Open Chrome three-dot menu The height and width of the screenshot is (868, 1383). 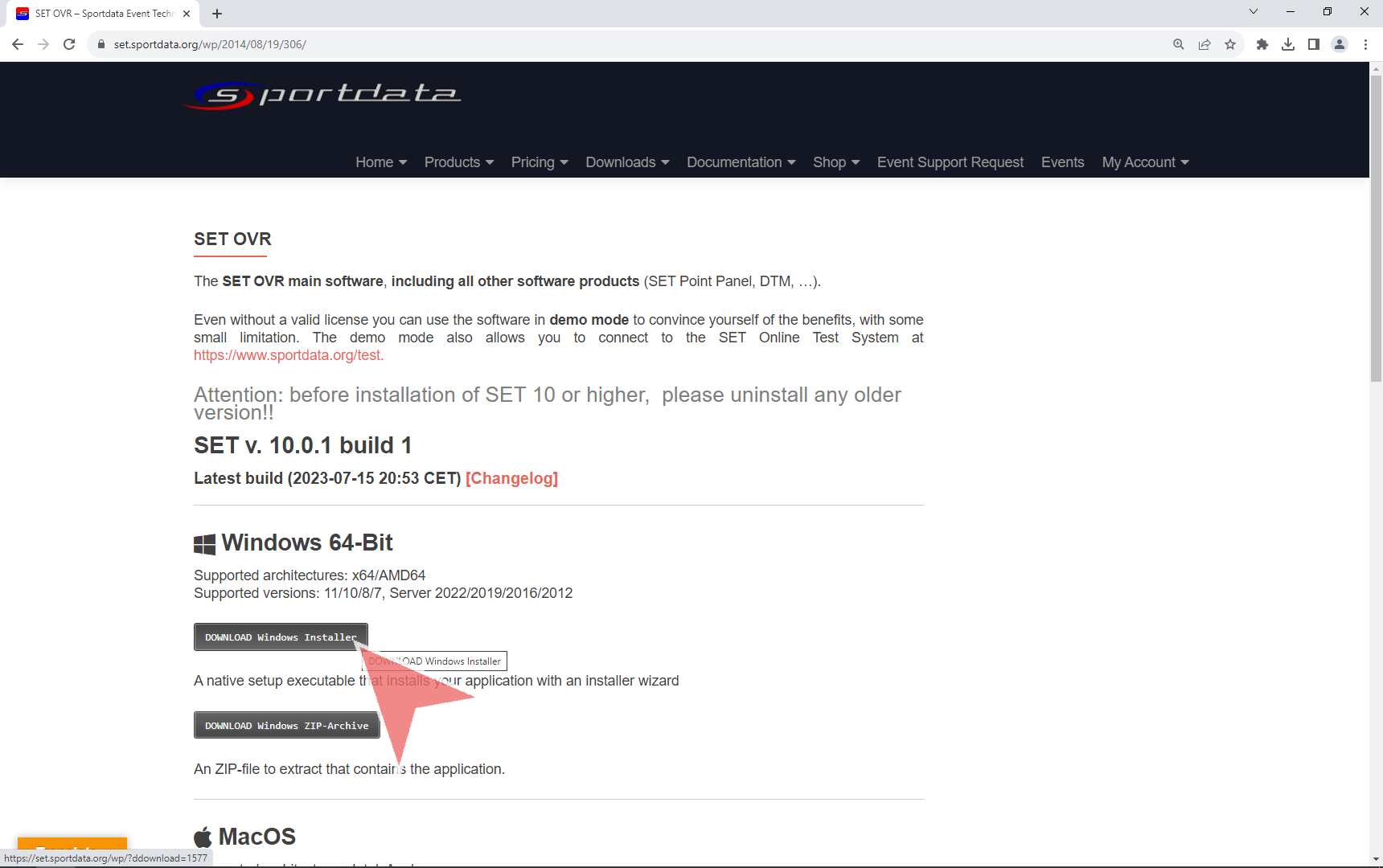1365,44
